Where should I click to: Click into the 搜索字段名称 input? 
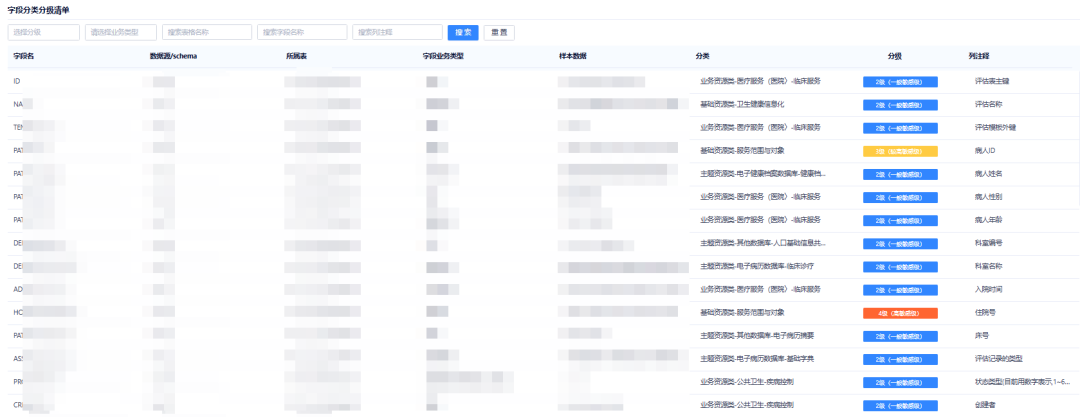pos(301,32)
